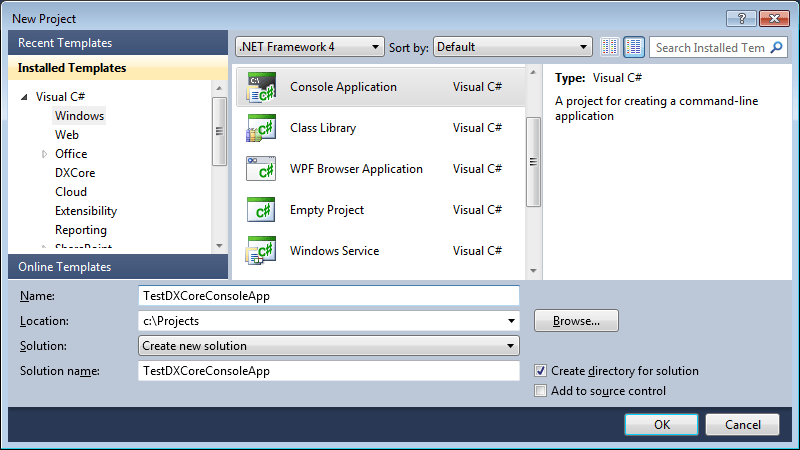Click the WPF Browser Application name text
This screenshot has width=800, height=450.
(356, 169)
